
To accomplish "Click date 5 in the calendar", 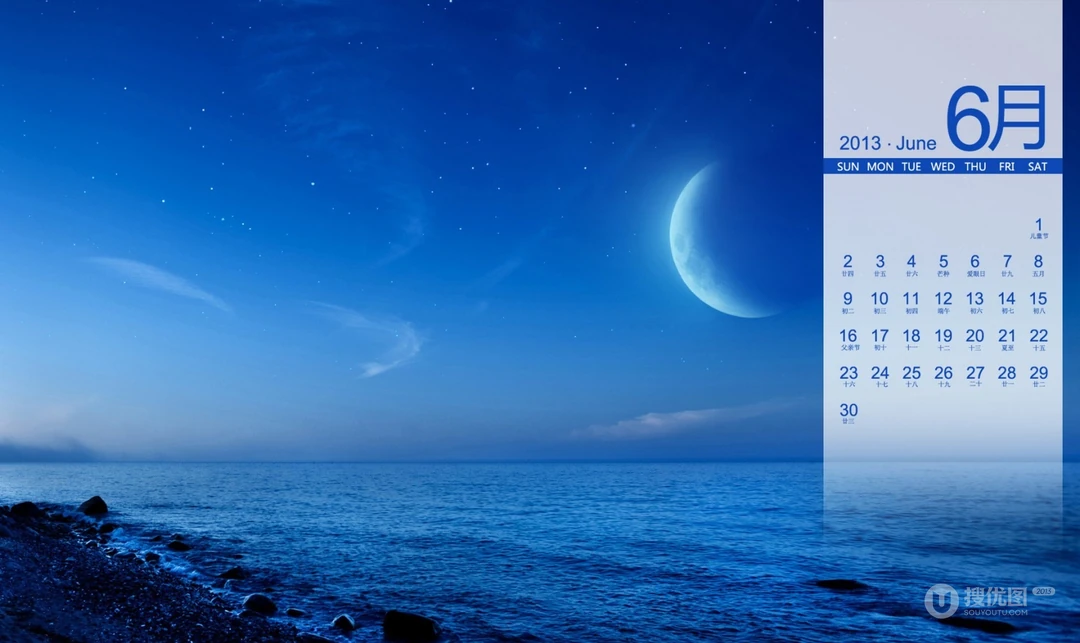I will click(943, 262).
